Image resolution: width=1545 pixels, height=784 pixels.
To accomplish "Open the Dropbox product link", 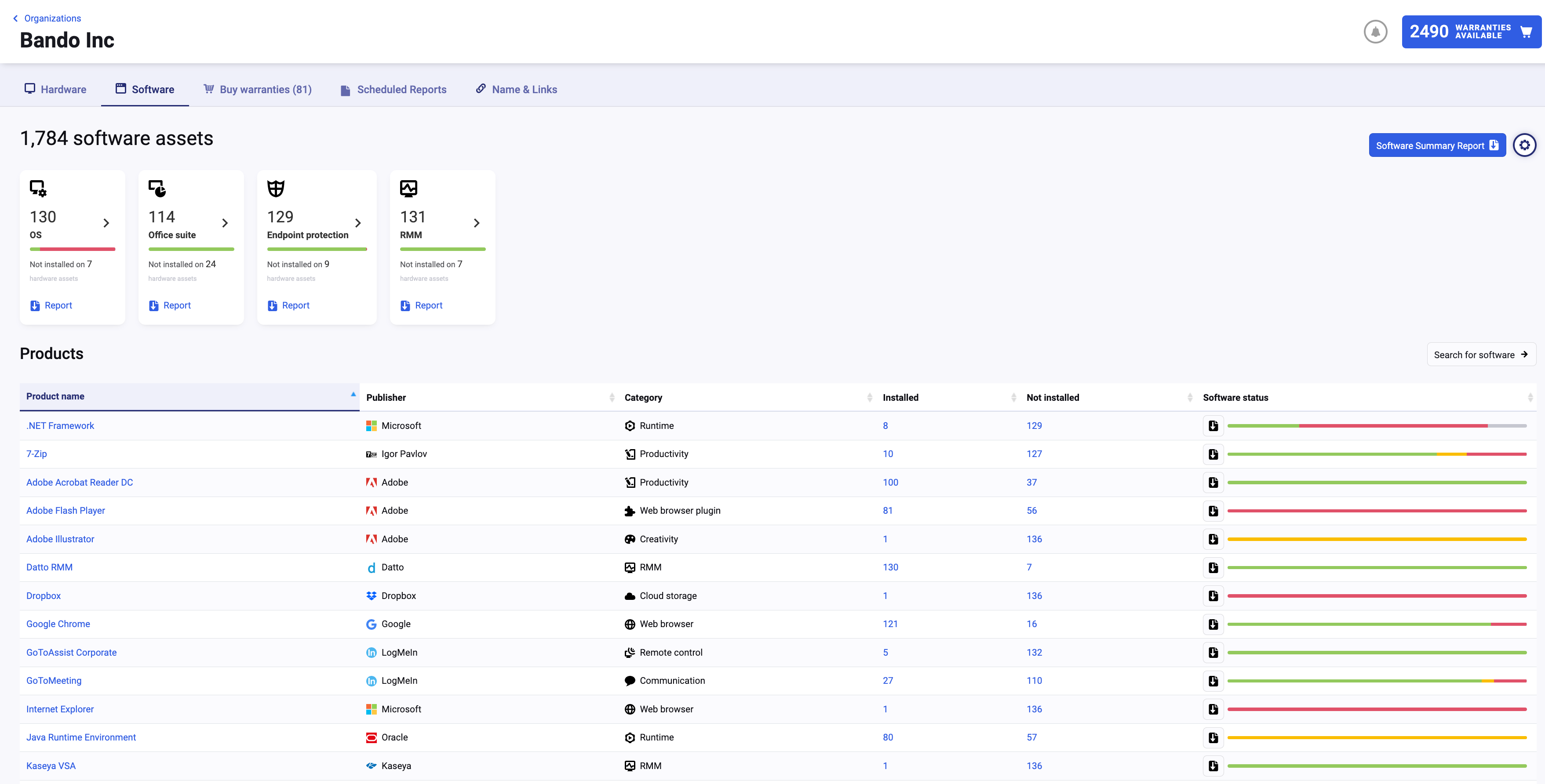I will point(43,596).
